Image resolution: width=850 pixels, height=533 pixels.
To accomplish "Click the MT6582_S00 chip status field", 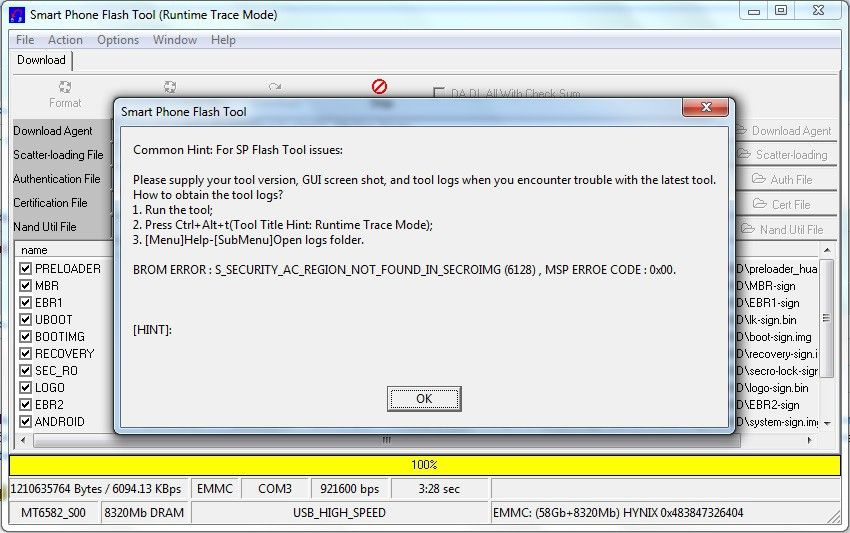I will [53, 512].
